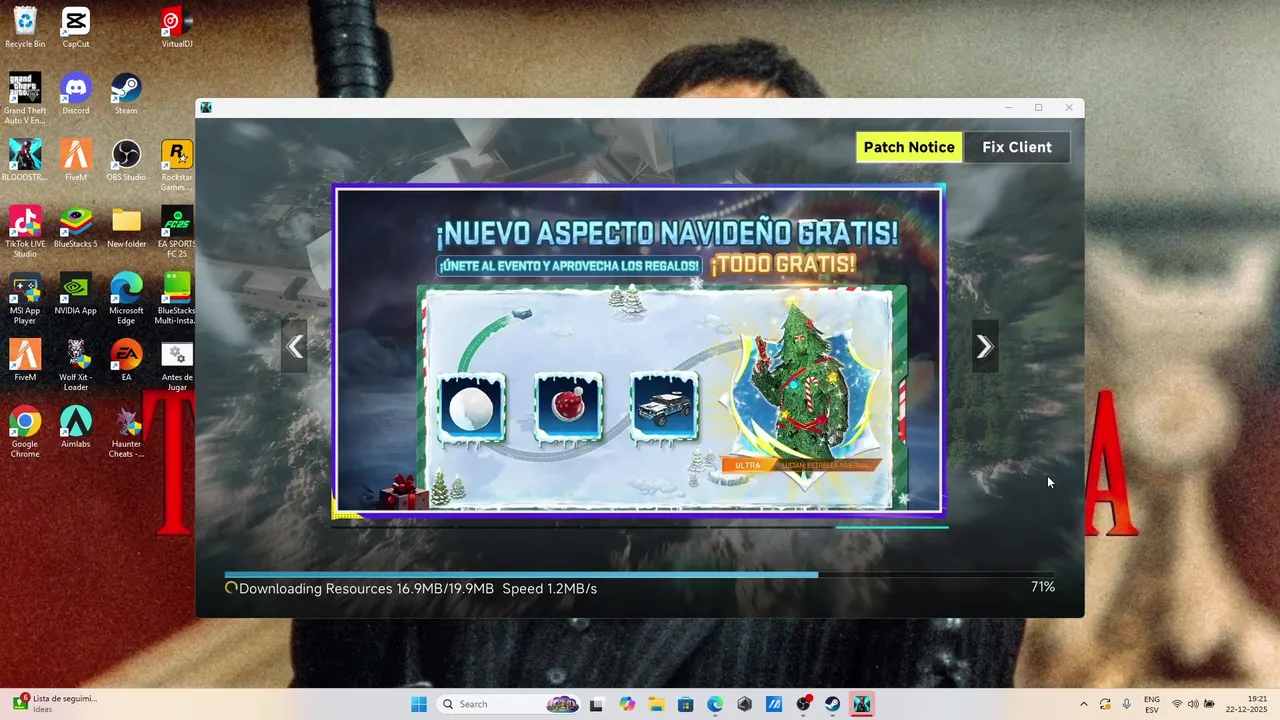Expand the hidden system tray icons

1083,704
